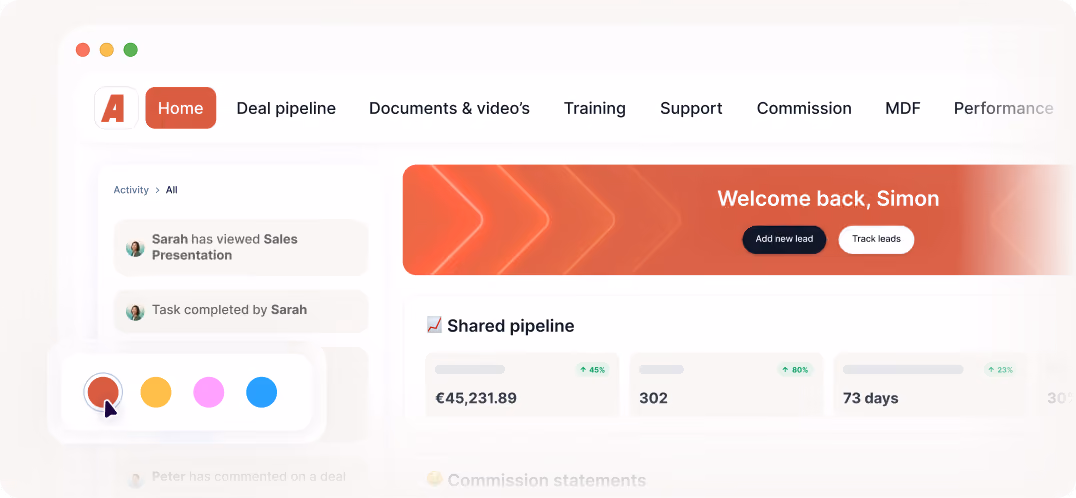Open the MDF menu item

[903, 108]
